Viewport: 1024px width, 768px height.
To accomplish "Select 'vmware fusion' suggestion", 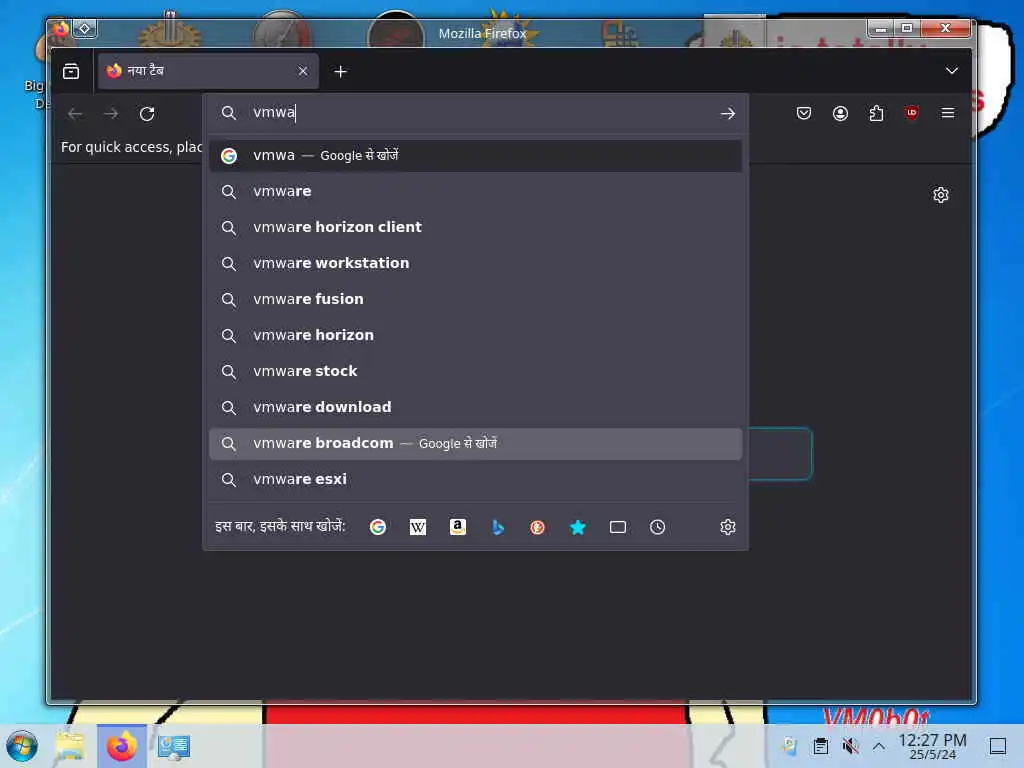I will coord(475,299).
